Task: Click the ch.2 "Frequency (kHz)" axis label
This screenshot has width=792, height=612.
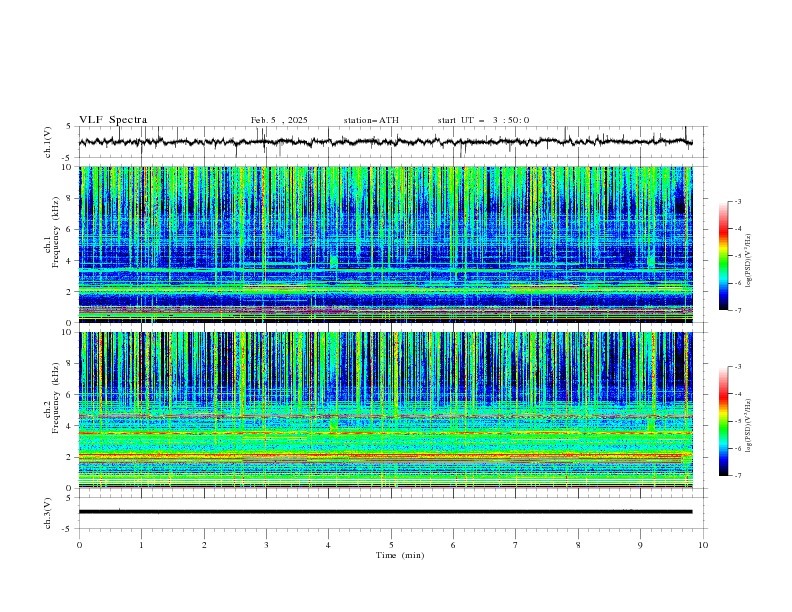Action: (x=56, y=399)
